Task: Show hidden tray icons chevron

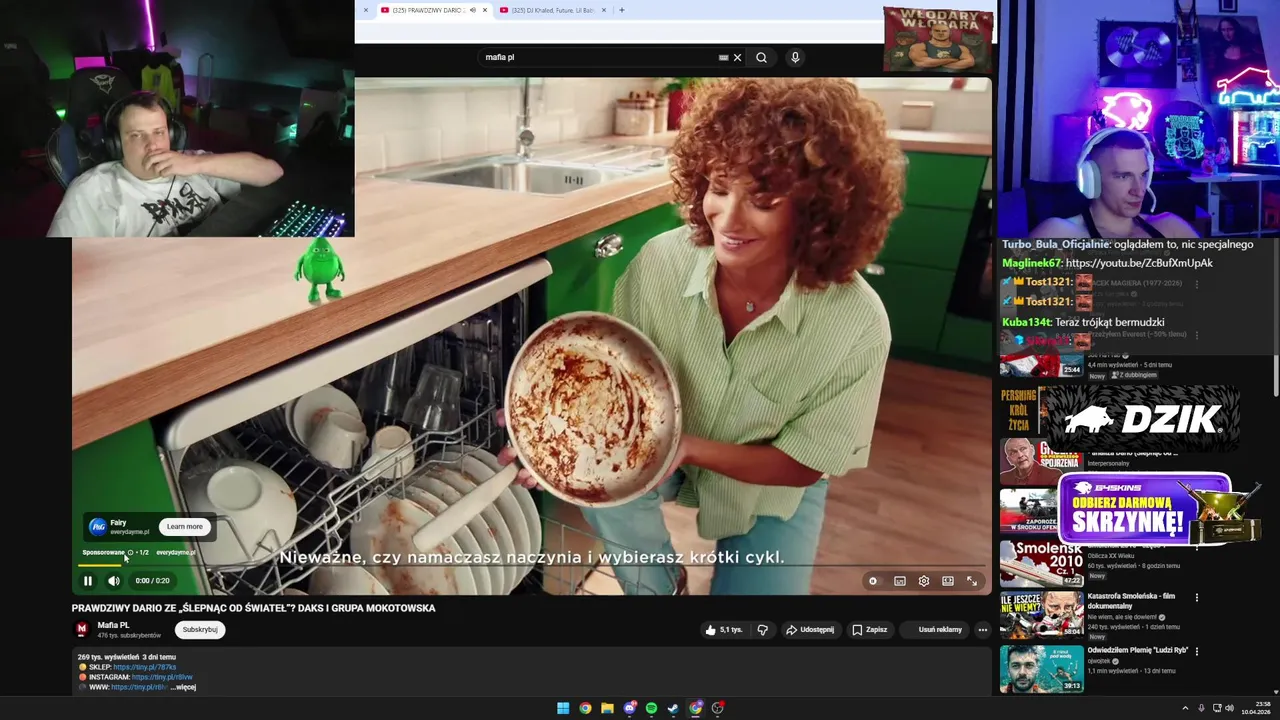Action: 1185,708
